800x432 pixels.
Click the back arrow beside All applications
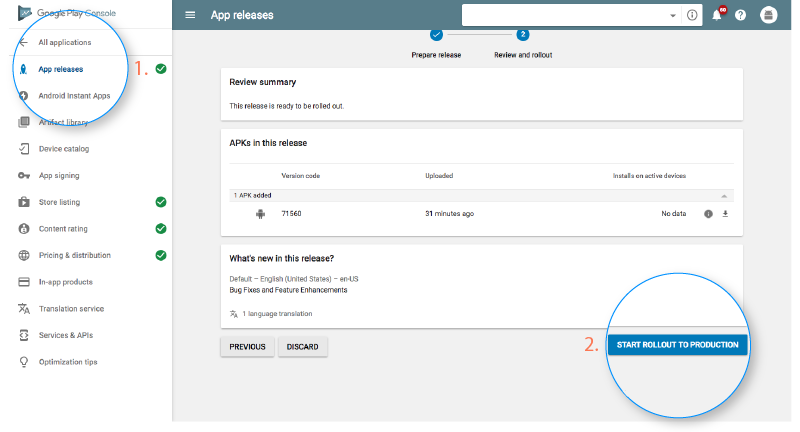point(23,42)
